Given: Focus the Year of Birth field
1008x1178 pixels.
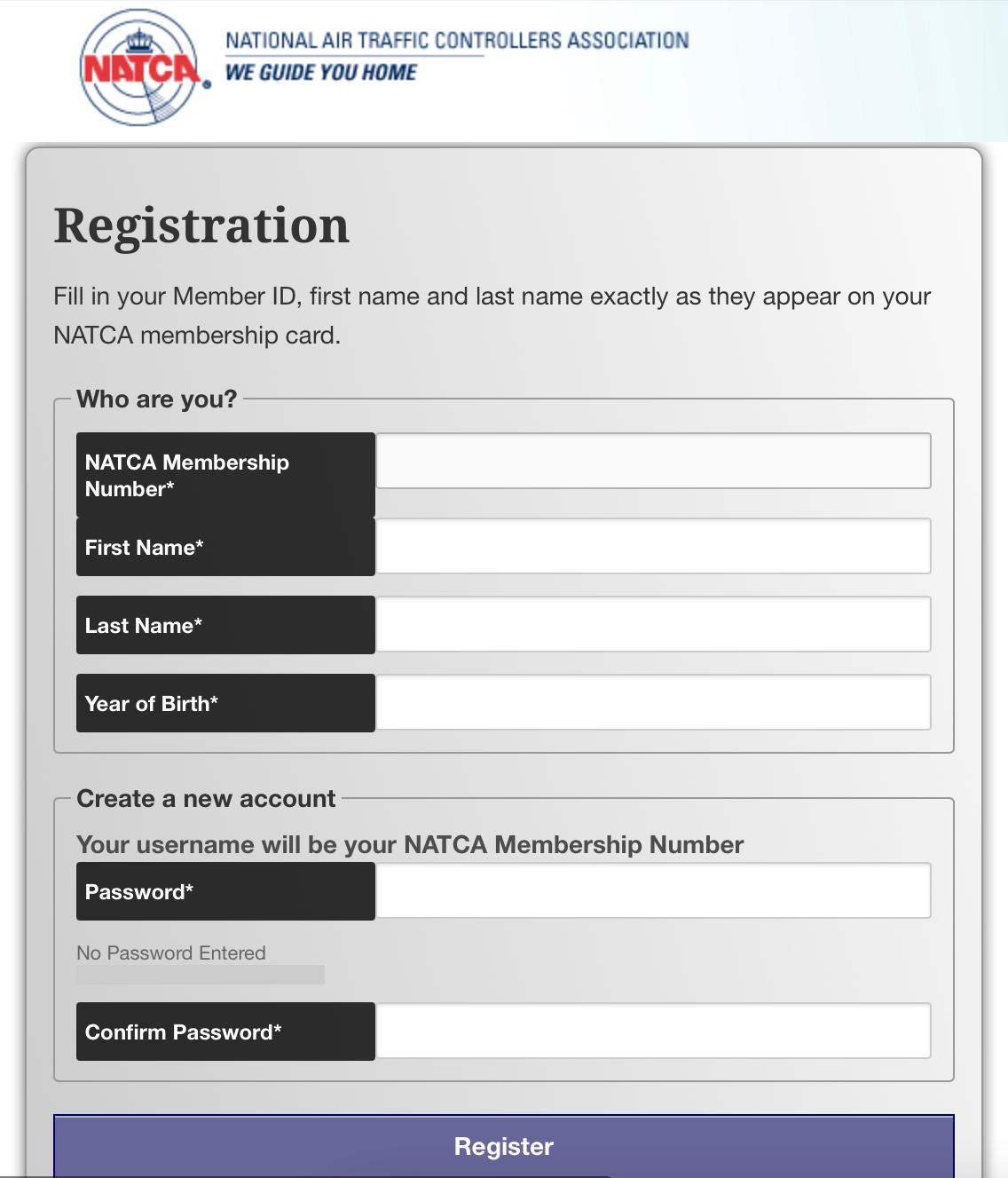Looking at the screenshot, I should (653, 702).
